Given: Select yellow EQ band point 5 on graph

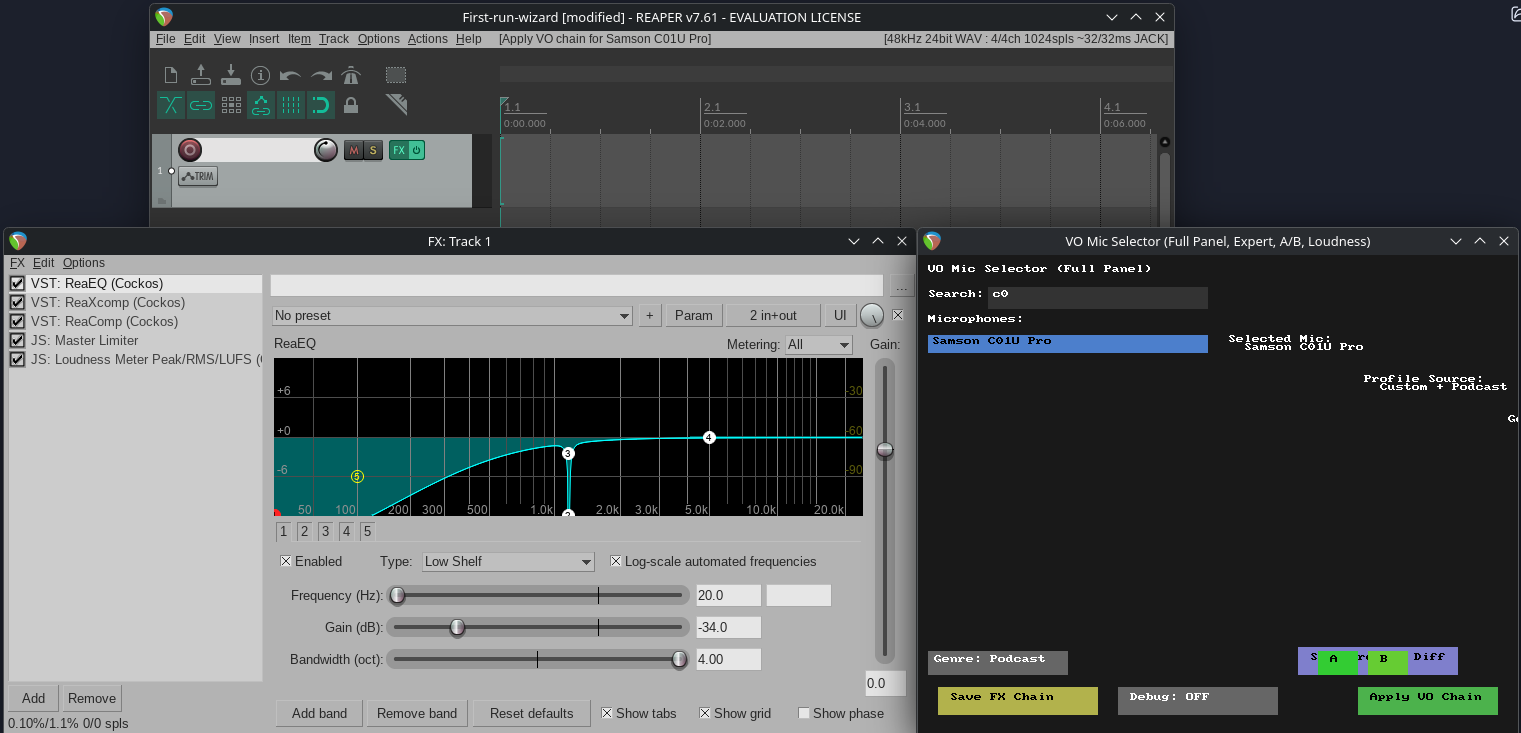Looking at the screenshot, I should pyautogui.click(x=357, y=476).
